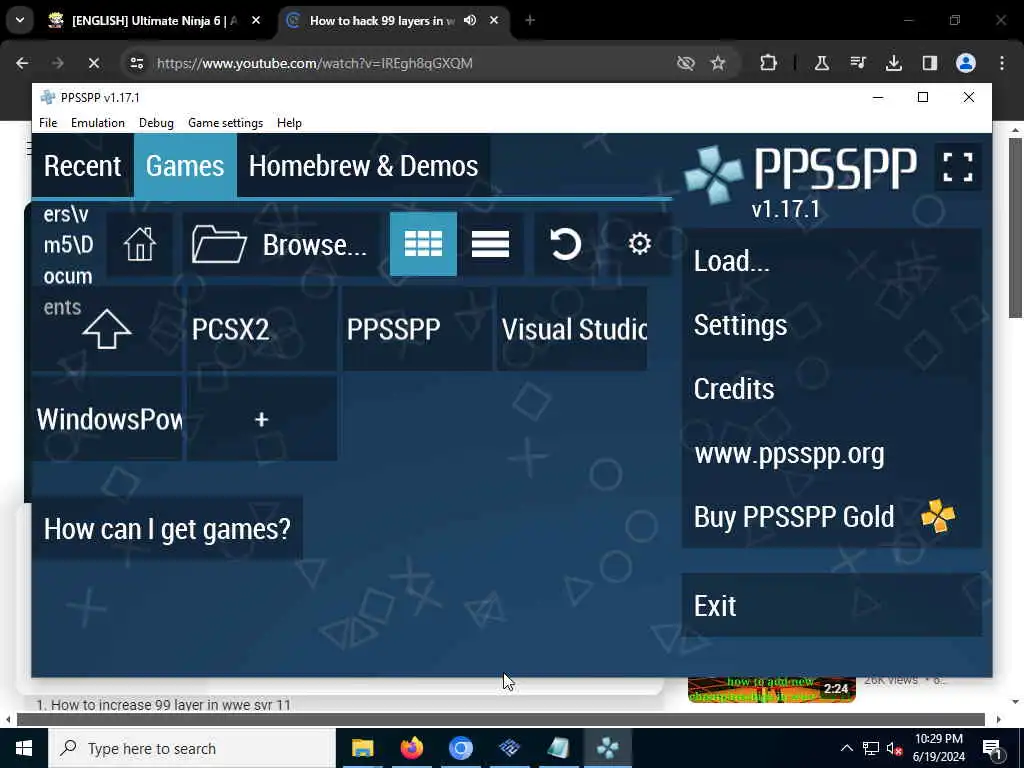The width and height of the screenshot is (1024, 768).
Task: Open browser profile avatar
Action: (966, 63)
